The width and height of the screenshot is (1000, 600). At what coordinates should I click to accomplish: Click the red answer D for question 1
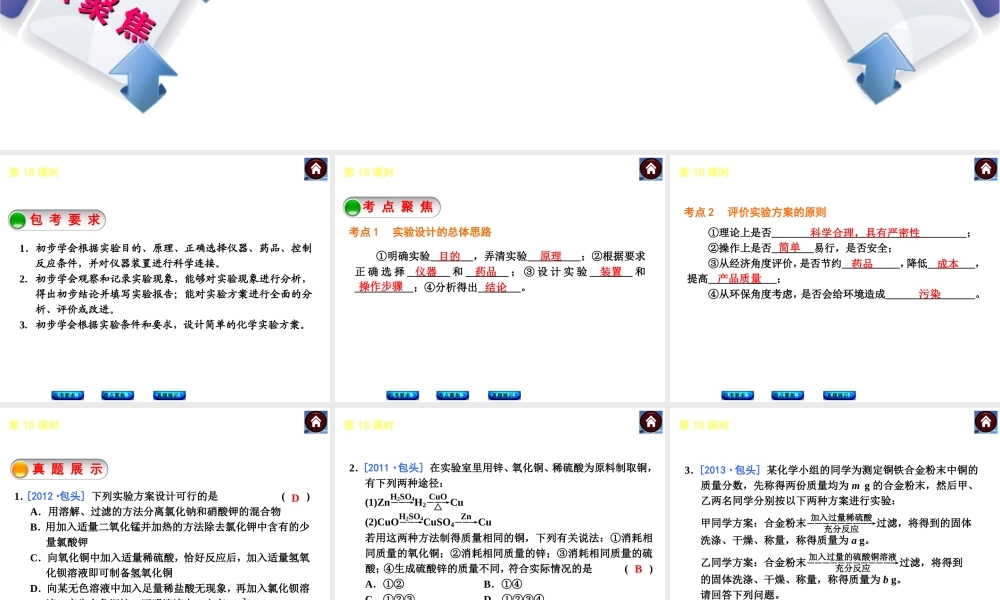[295, 497]
